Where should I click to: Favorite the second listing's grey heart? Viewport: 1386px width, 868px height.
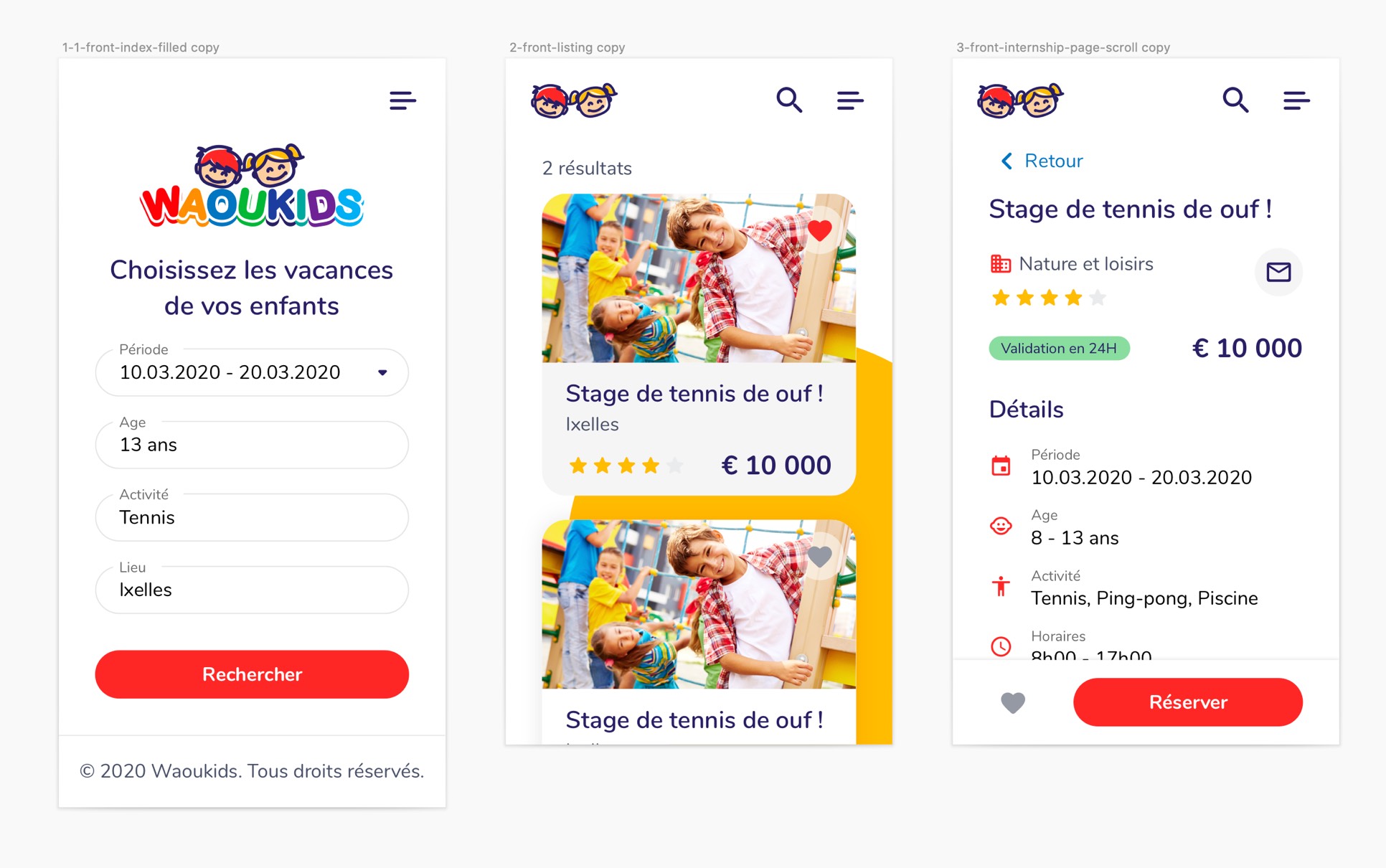[x=819, y=556]
